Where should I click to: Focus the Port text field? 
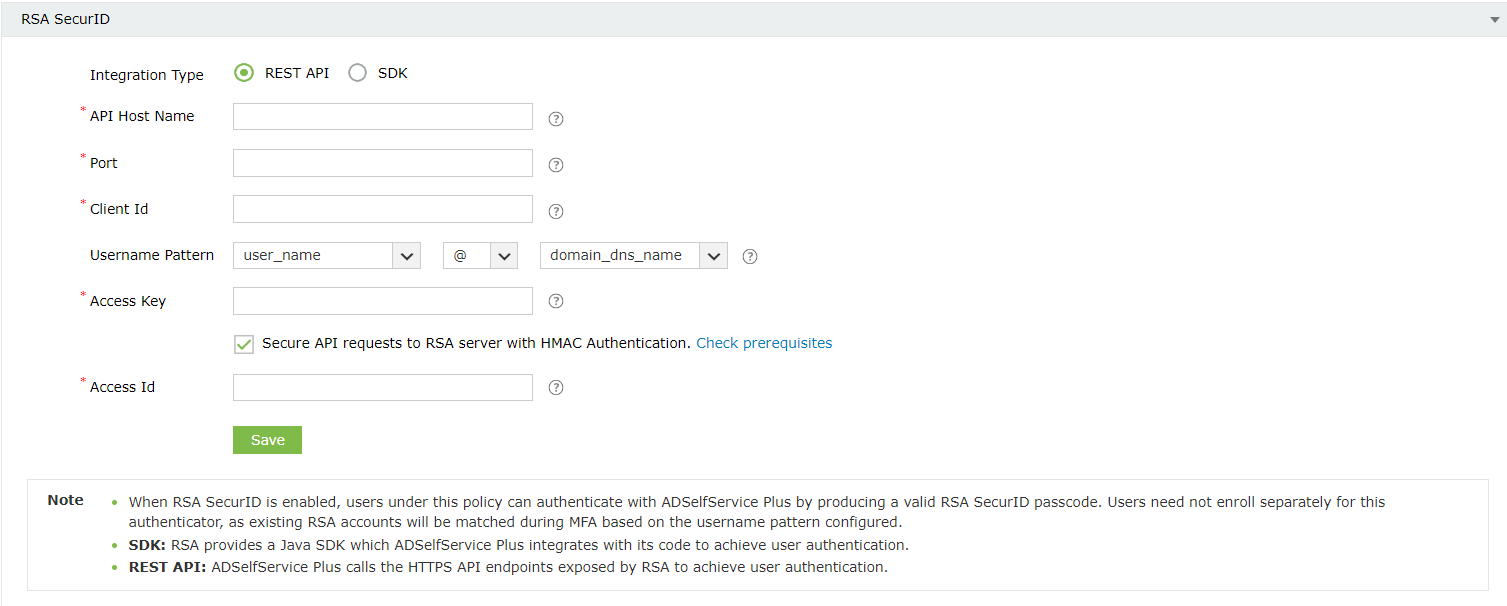tap(383, 163)
